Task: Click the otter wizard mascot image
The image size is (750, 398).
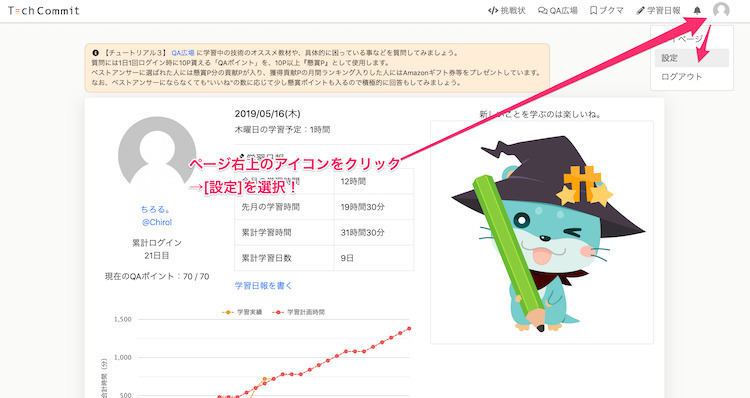Action: (542, 232)
